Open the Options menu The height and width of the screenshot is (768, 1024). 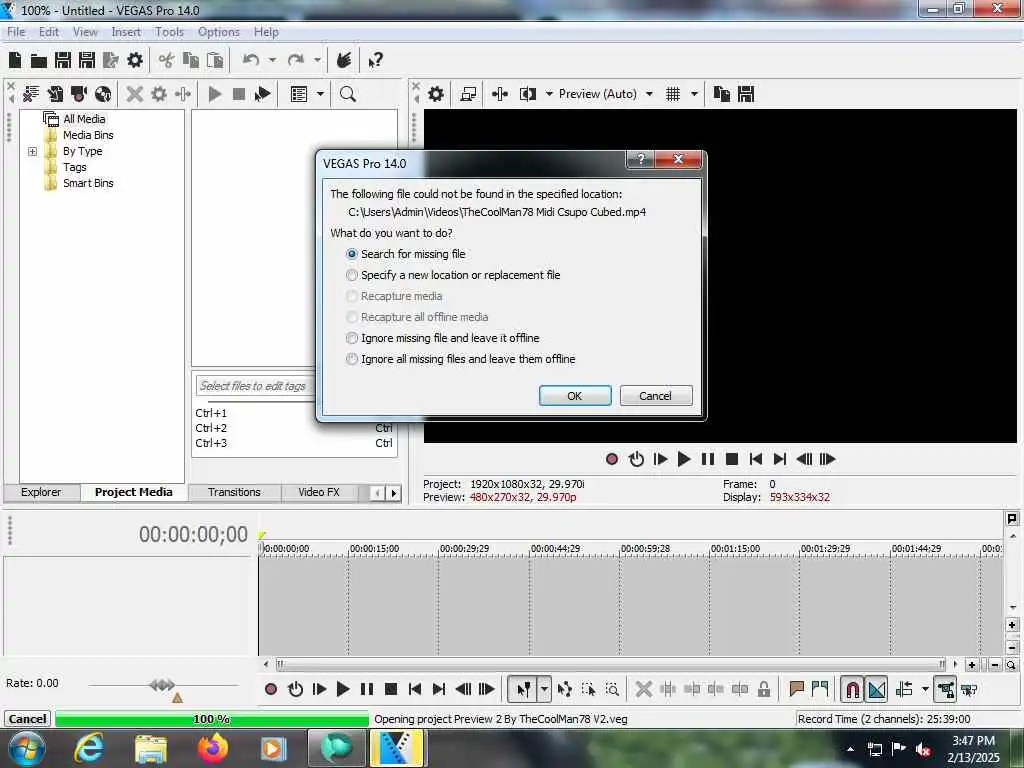219,32
